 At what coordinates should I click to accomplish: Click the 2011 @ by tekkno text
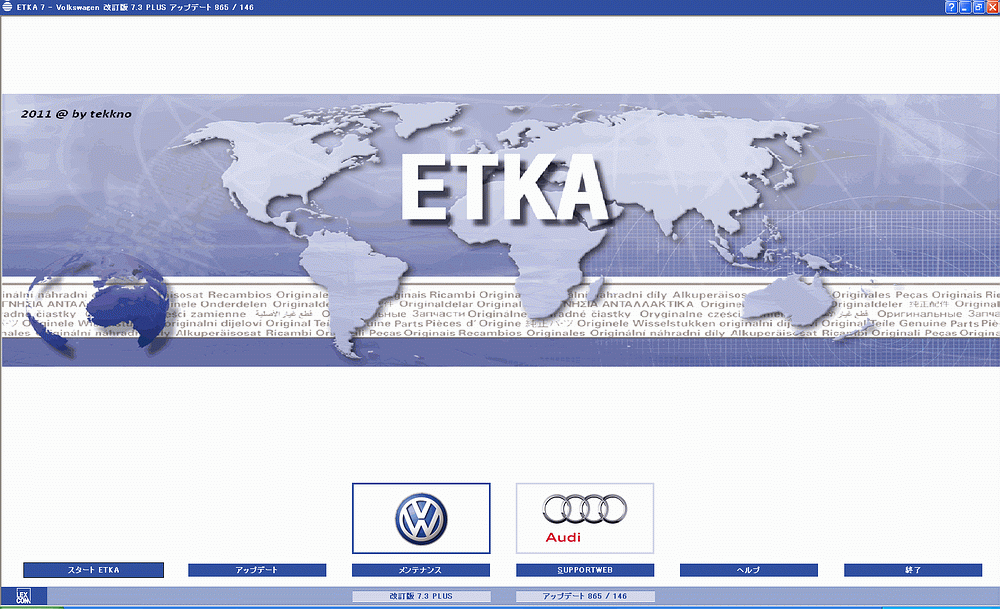[x=76, y=114]
